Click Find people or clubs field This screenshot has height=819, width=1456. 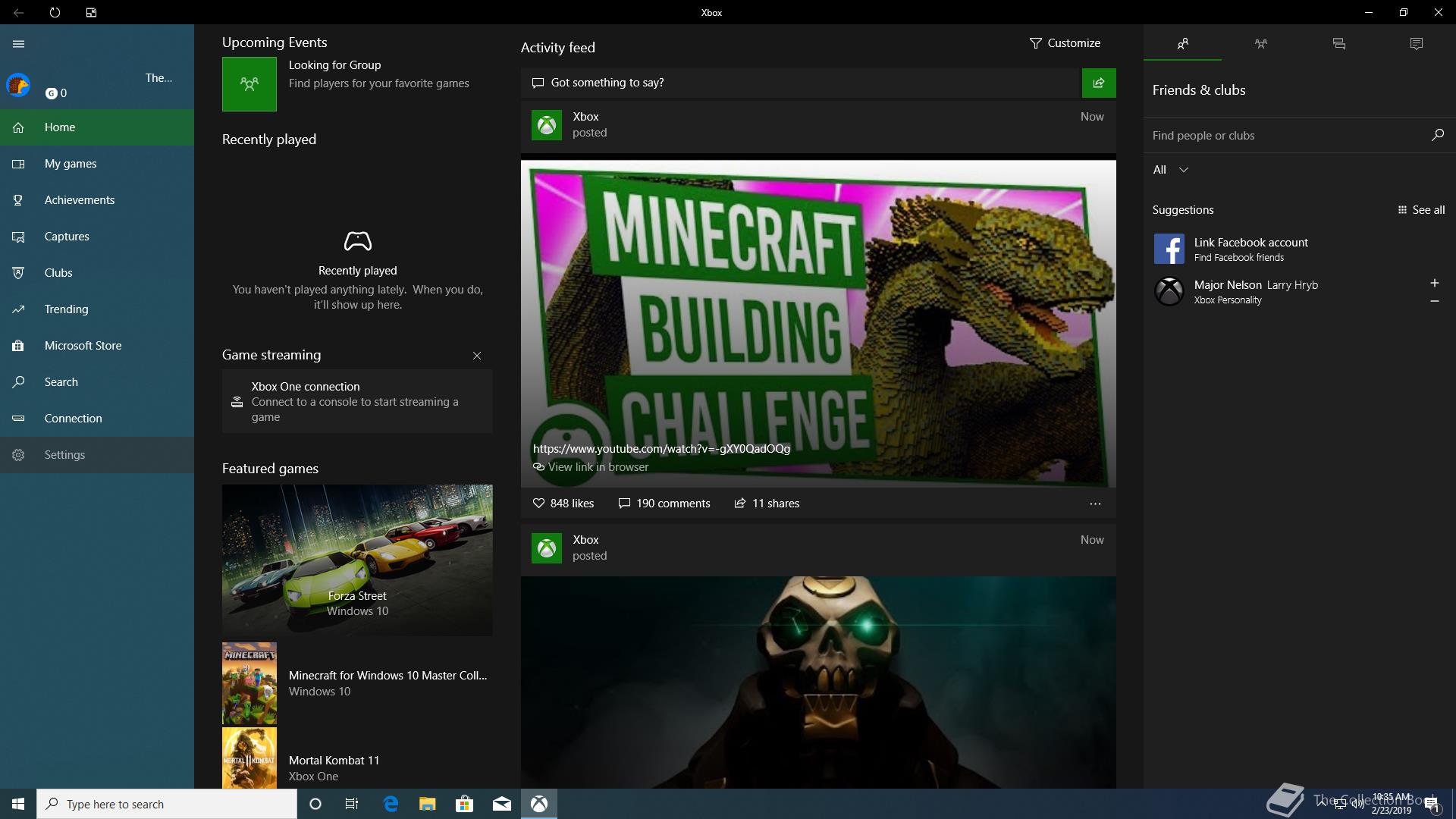click(1285, 136)
